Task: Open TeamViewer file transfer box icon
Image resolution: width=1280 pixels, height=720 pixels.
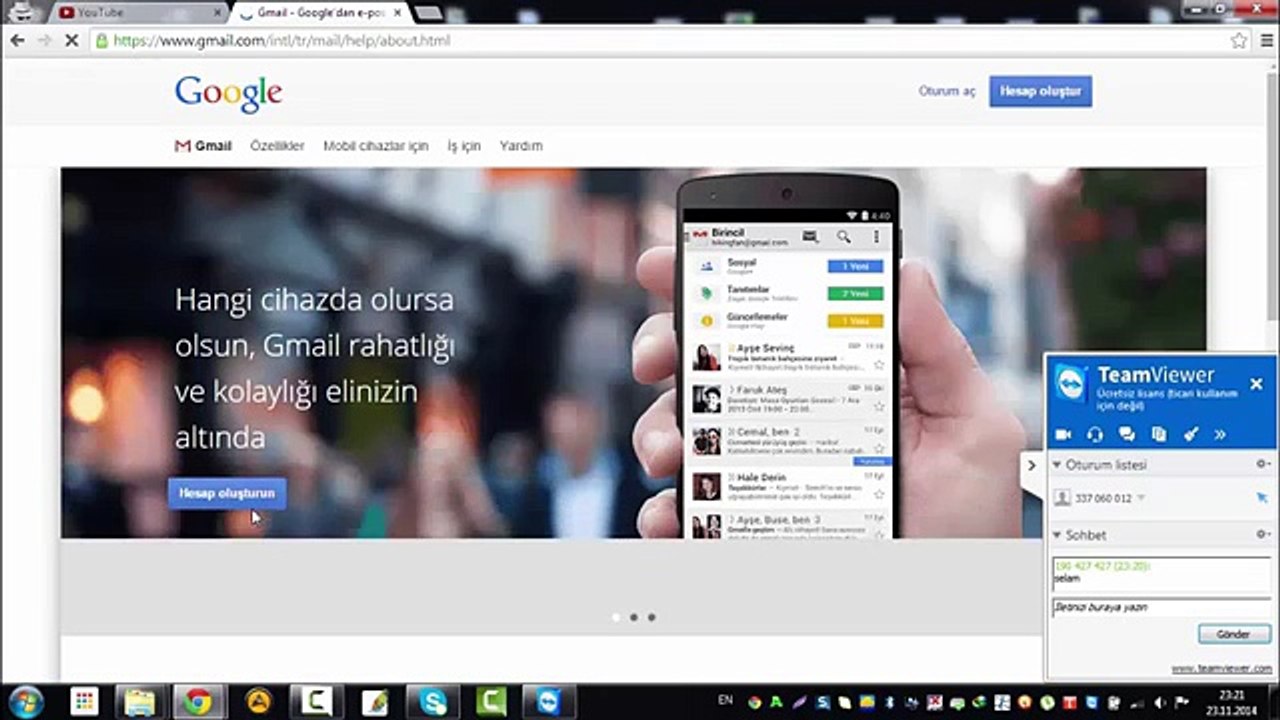Action: coord(1159,434)
